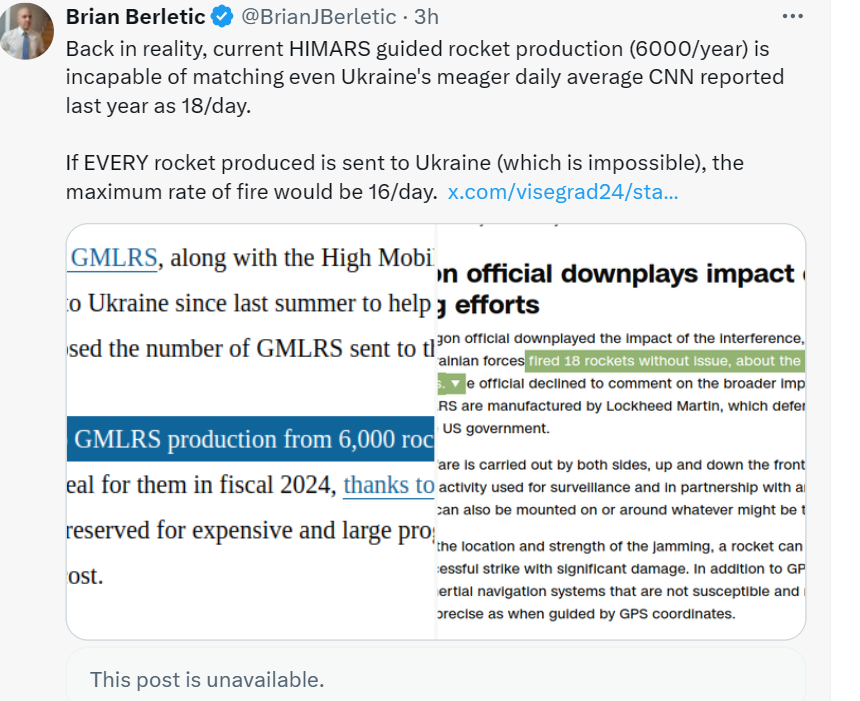Click the blue verified badge icon
The image size is (860, 701).
pos(223,18)
